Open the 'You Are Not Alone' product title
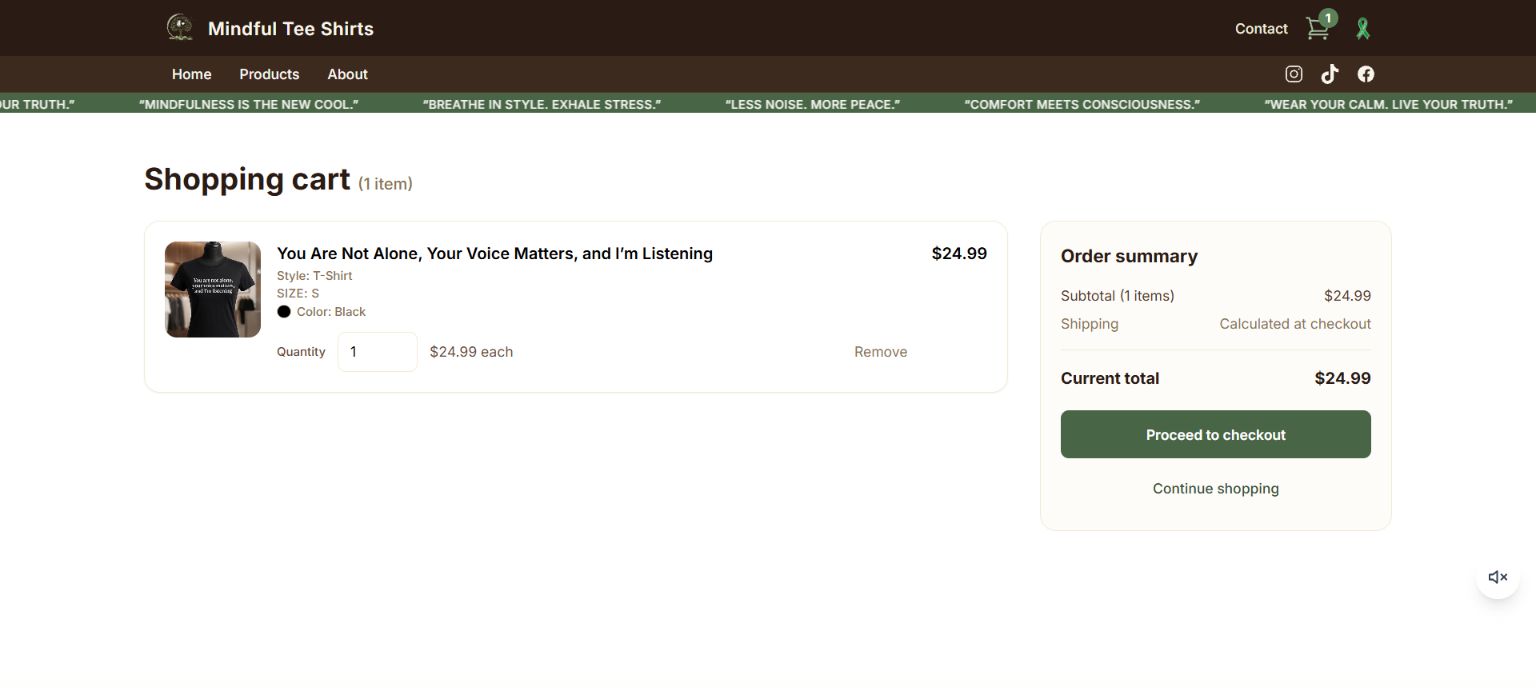The width and height of the screenshot is (1536, 695). pos(495,254)
